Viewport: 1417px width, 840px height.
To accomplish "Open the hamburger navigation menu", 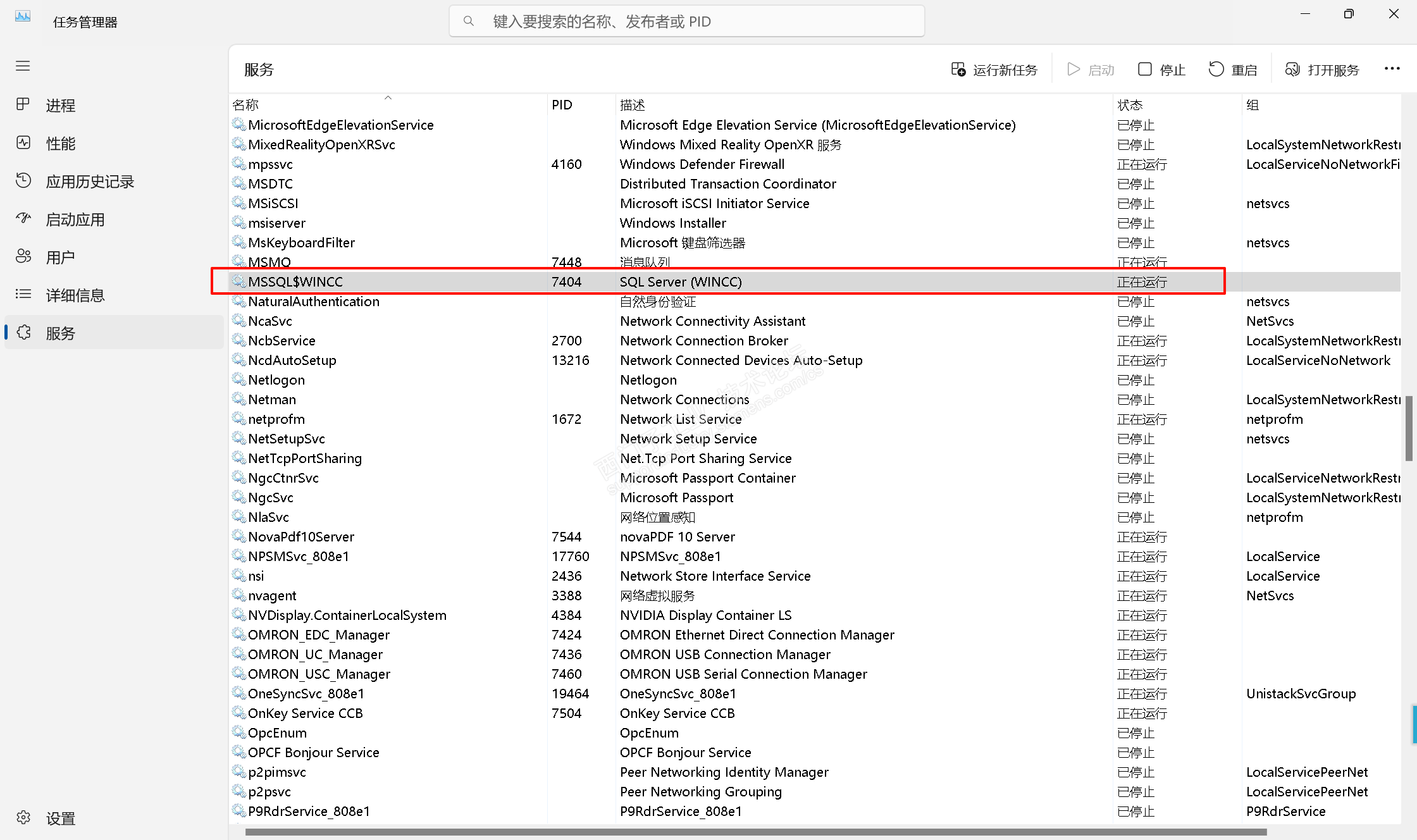I will [x=23, y=66].
